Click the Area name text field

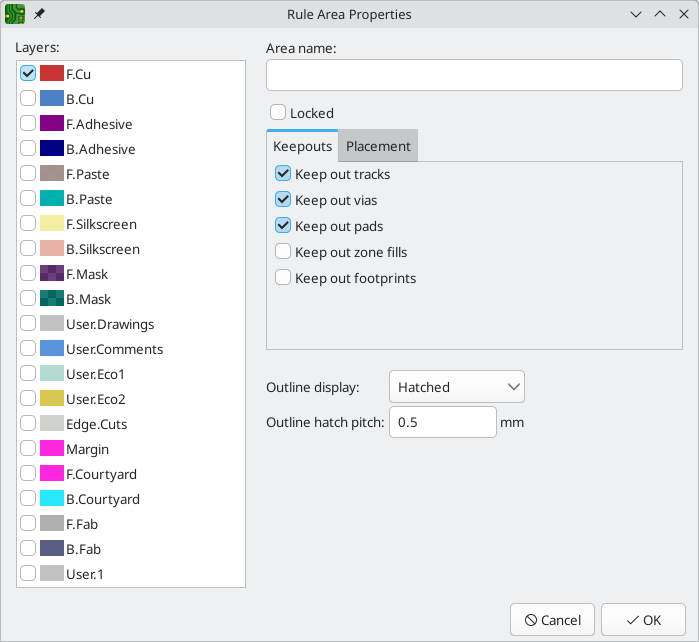474,75
